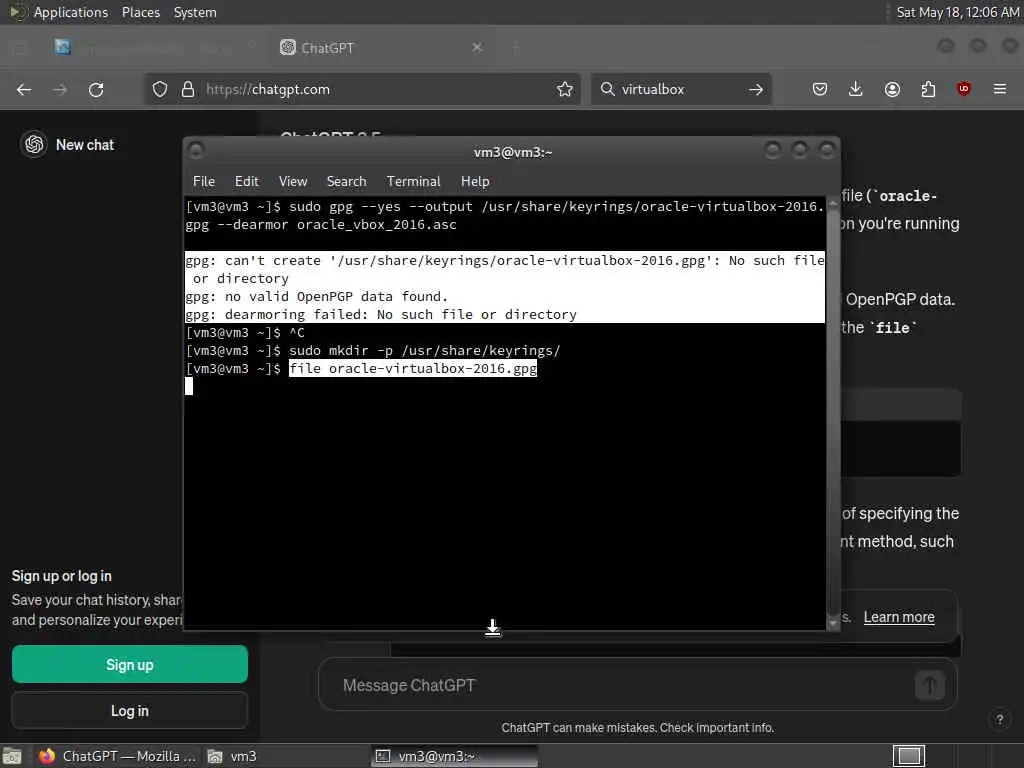Switch to the ChatGPT tab

(382, 47)
